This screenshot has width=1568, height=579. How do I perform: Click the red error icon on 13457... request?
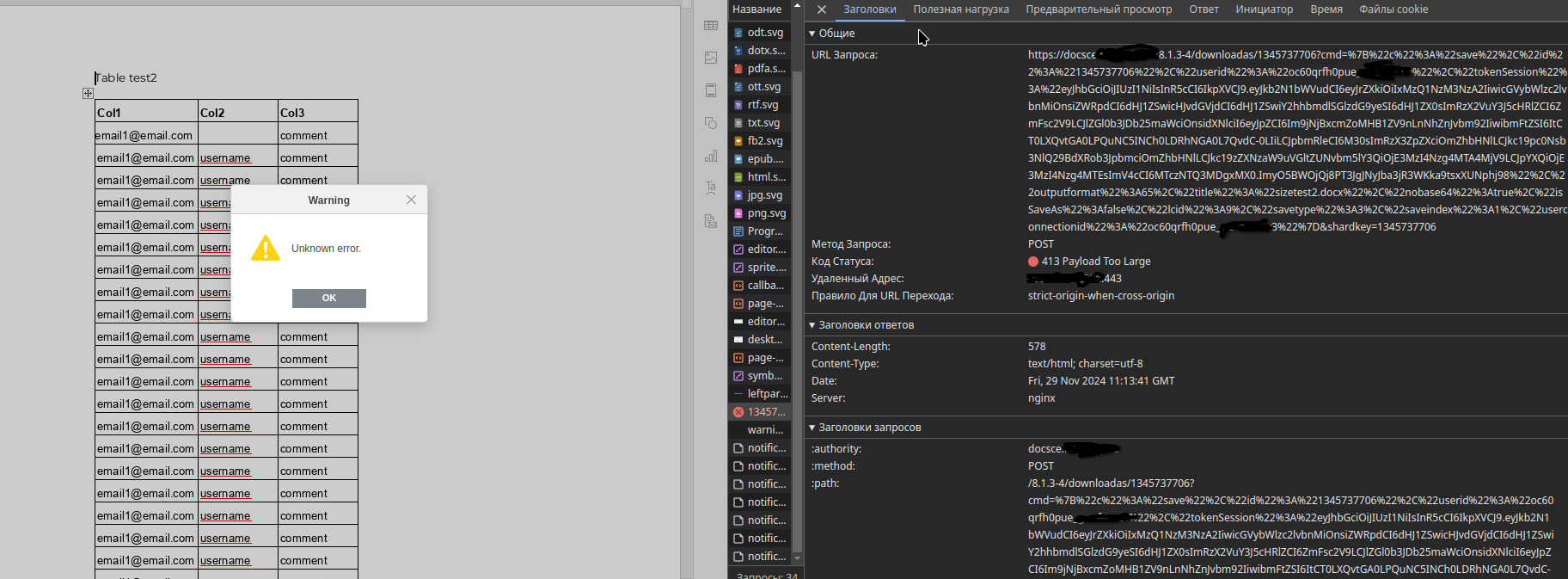coord(738,412)
